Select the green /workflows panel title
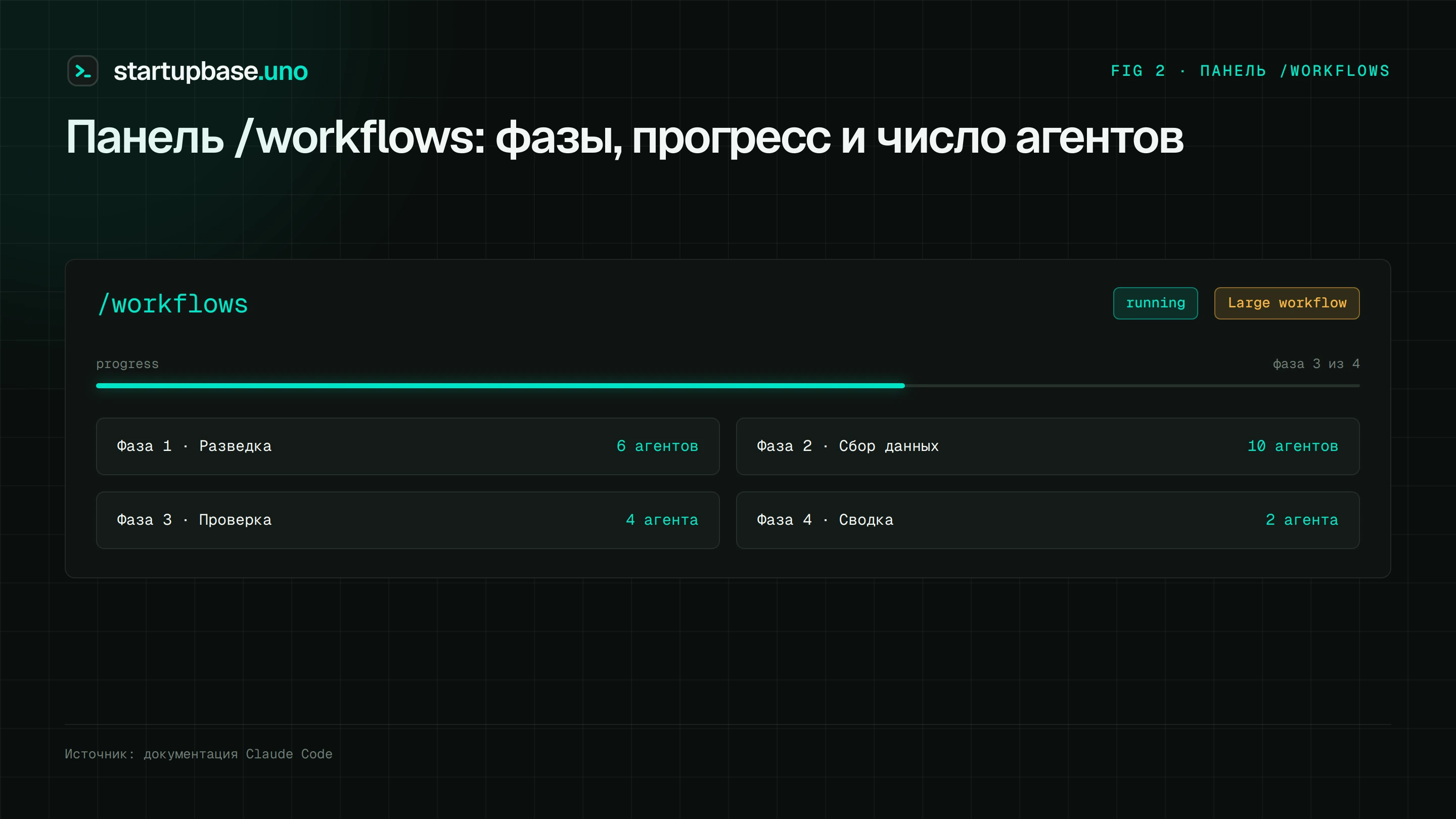Viewport: 1456px width, 819px height. (x=172, y=304)
